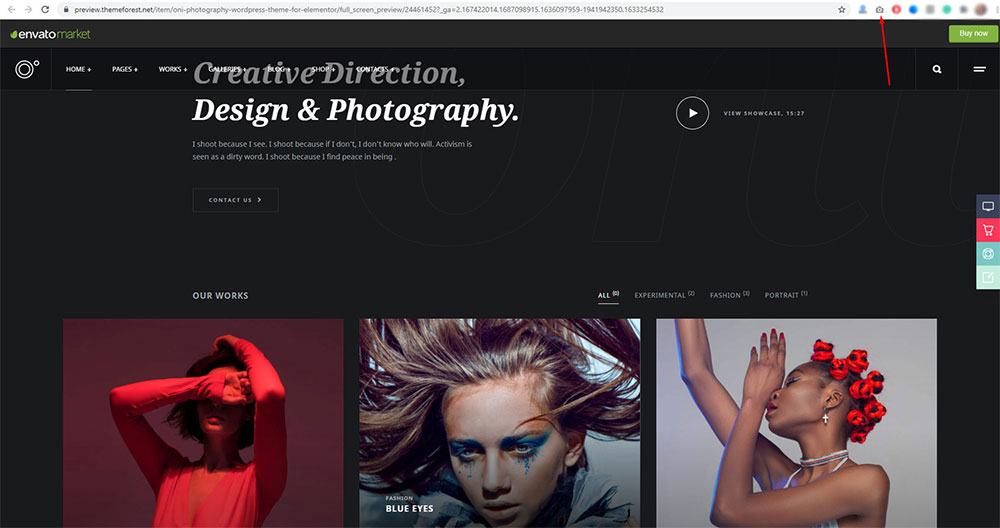Open the support lifebuoy sidebar icon

[988, 254]
